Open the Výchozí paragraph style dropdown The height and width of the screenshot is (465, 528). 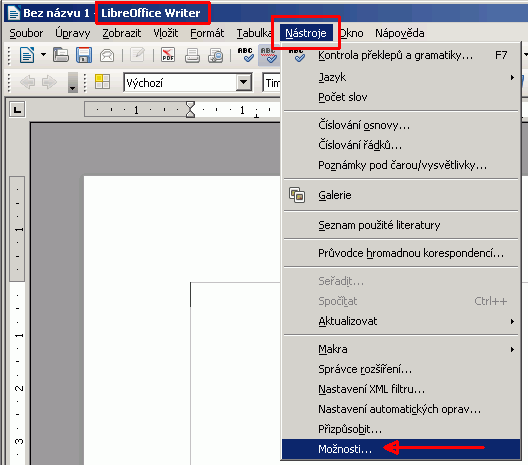[x=243, y=82]
